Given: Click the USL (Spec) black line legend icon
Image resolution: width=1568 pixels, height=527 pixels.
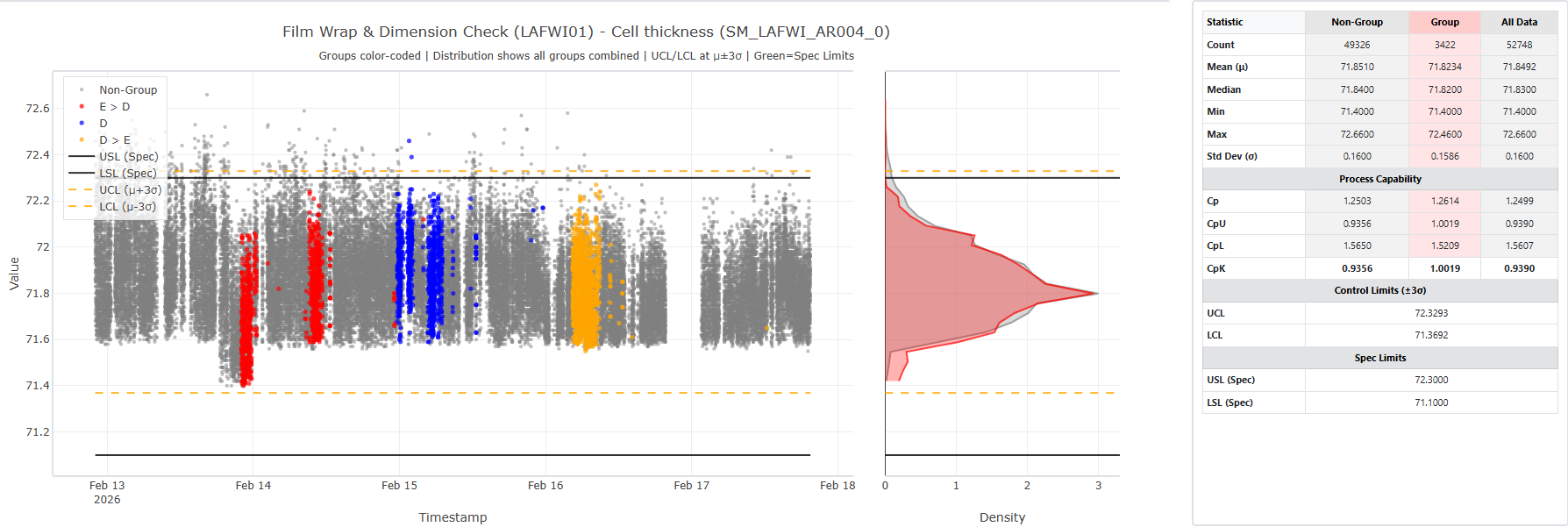Looking at the screenshot, I should (82, 156).
